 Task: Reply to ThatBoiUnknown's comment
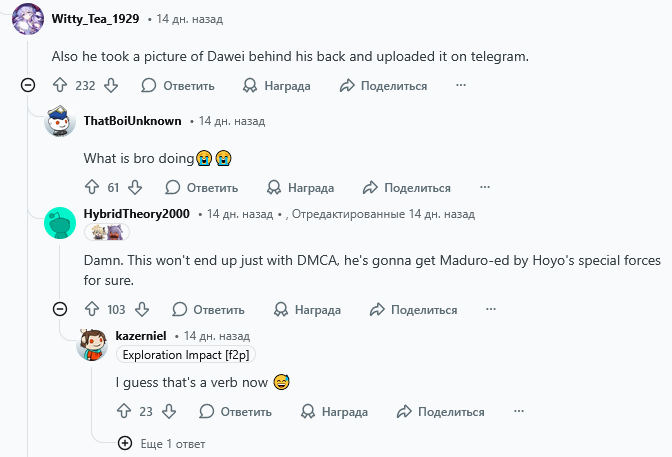tap(201, 187)
